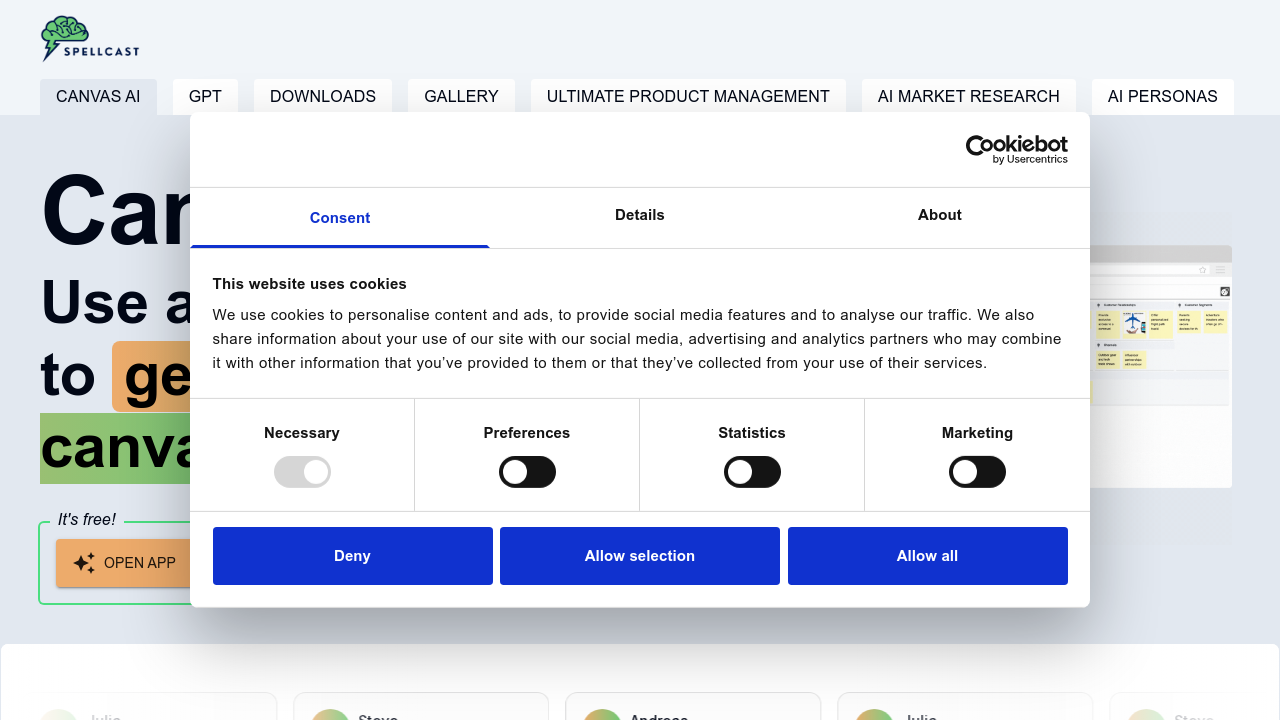Open the Canvas AI menu item
Image resolution: width=1280 pixels, height=720 pixels.
98,97
